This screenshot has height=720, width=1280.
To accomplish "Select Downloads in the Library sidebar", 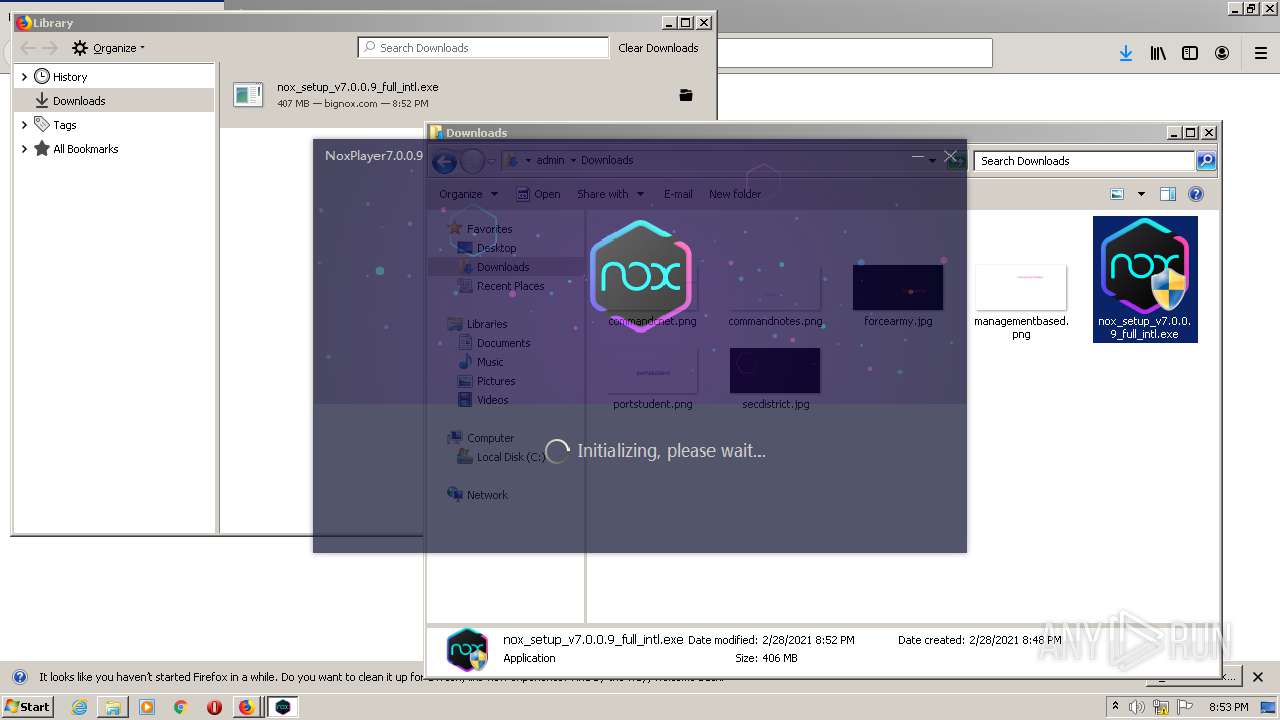I will coord(114,101).
